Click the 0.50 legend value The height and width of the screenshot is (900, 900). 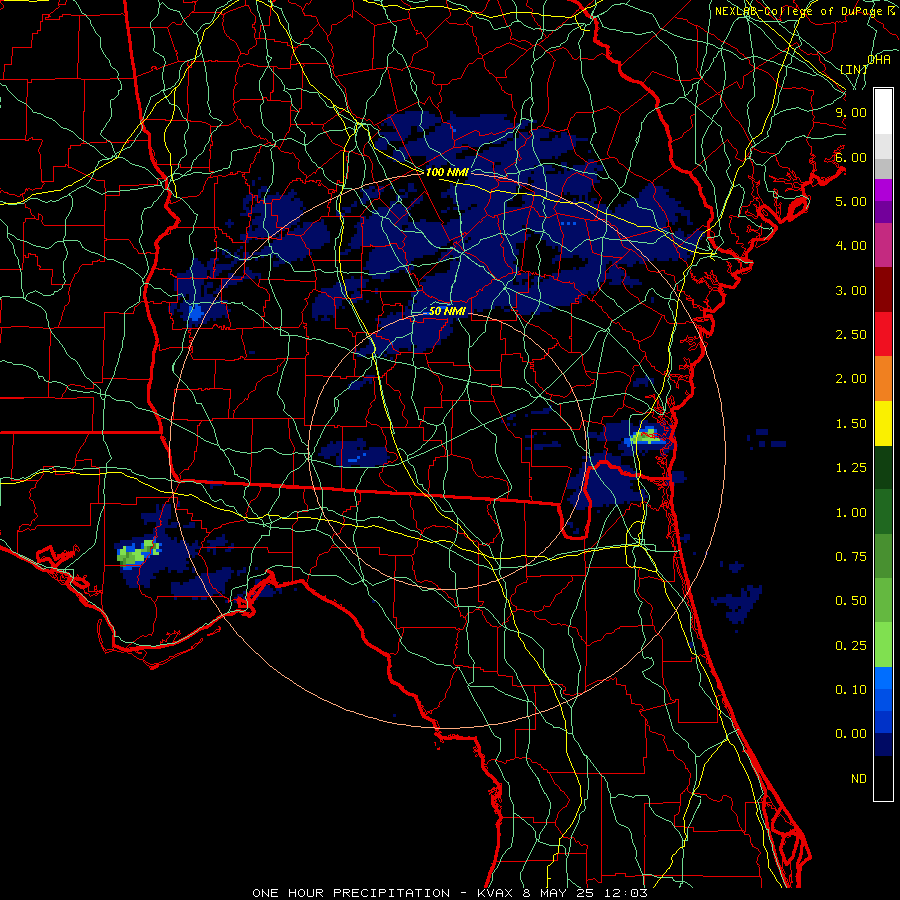[x=851, y=601]
